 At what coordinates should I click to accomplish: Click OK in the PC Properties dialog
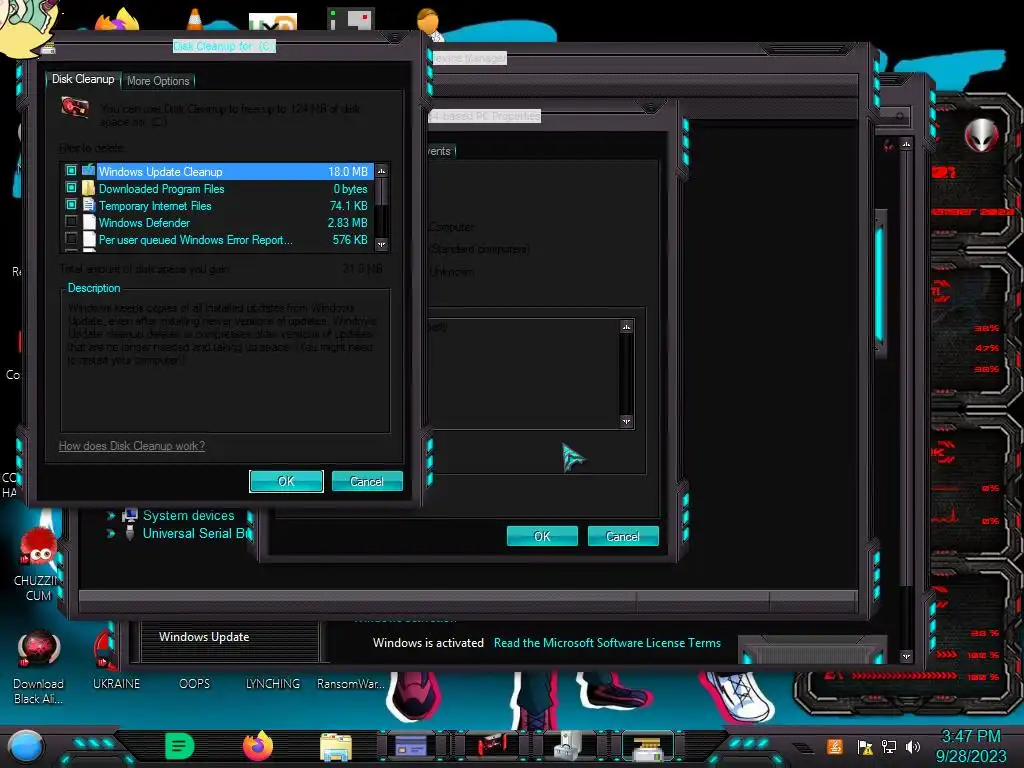click(542, 536)
